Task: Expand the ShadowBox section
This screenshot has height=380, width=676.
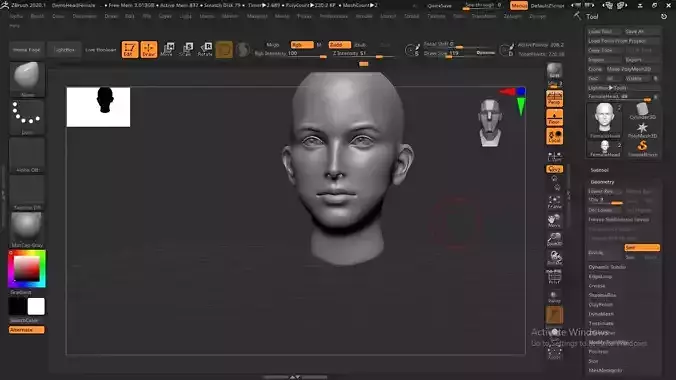Action: pyautogui.click(x=602, y=295)
